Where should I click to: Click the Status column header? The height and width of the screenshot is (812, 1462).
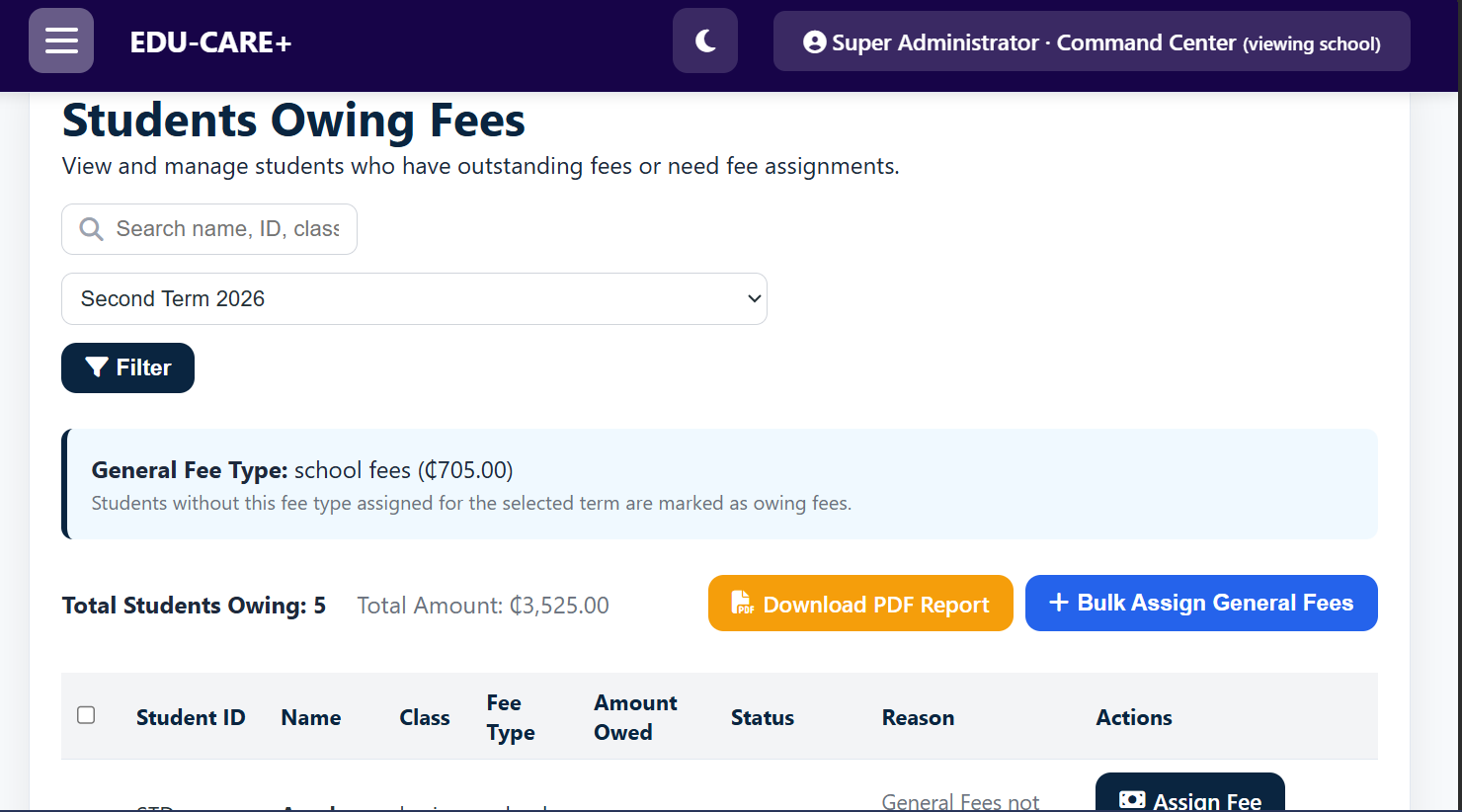coord(762,717)
